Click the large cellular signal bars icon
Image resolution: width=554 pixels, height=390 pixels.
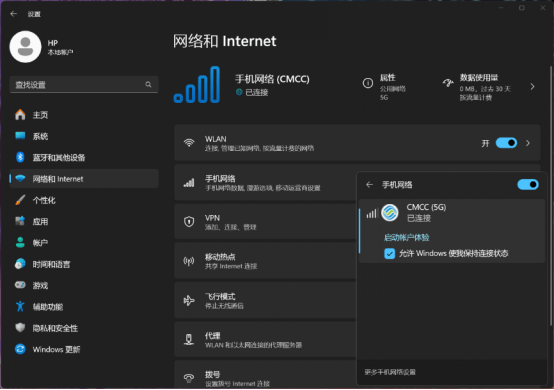coord(197,85)
